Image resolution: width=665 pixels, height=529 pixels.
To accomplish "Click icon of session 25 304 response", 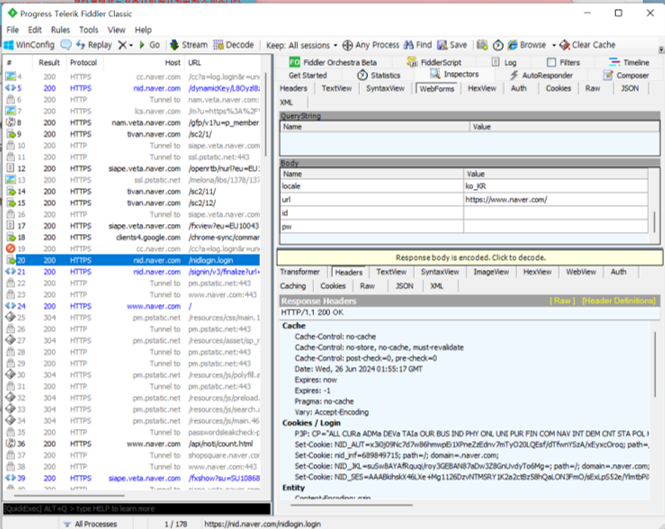I will 10,317.
